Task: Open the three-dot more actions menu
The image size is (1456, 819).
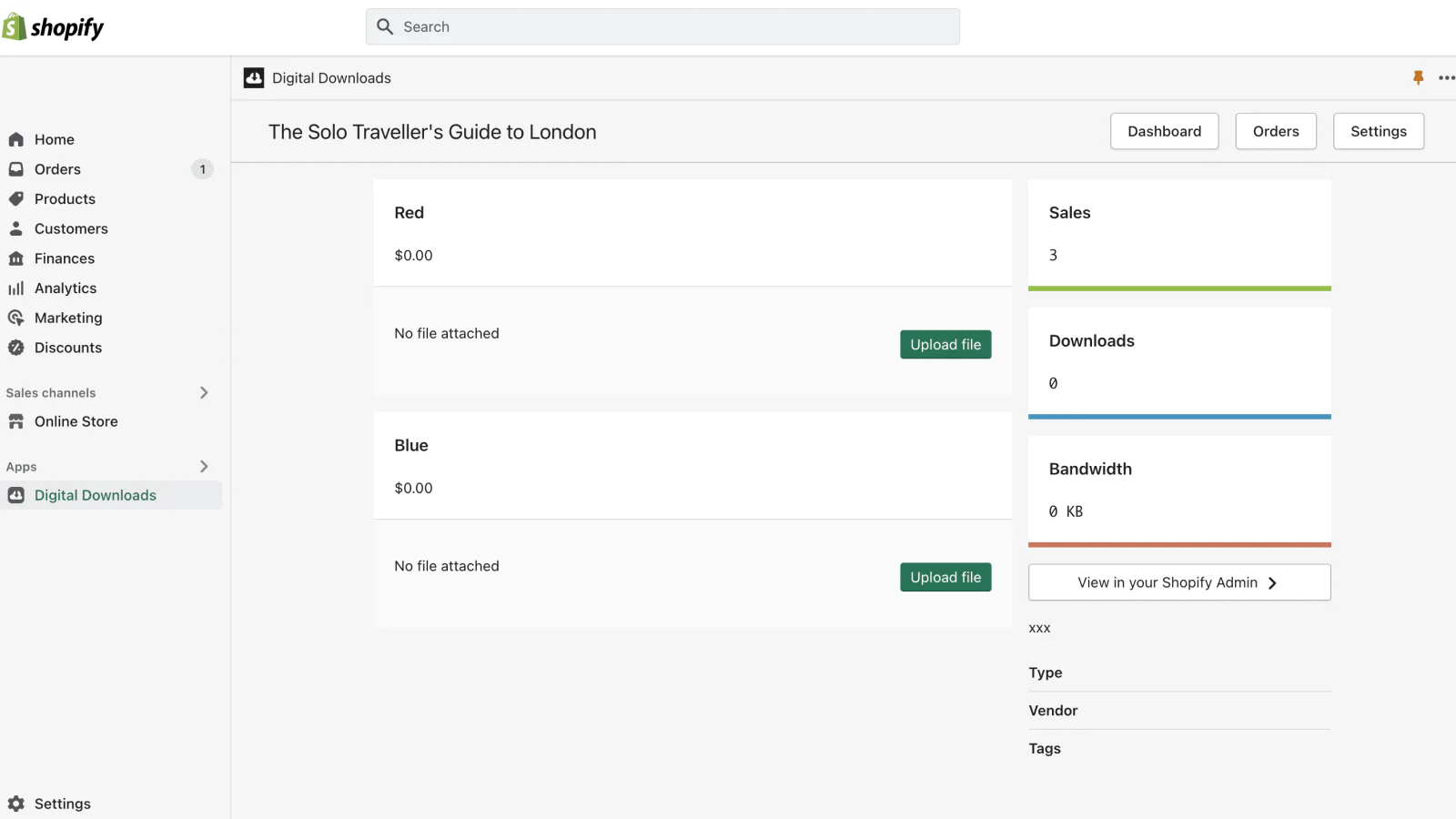Action: coord(1446,78)
